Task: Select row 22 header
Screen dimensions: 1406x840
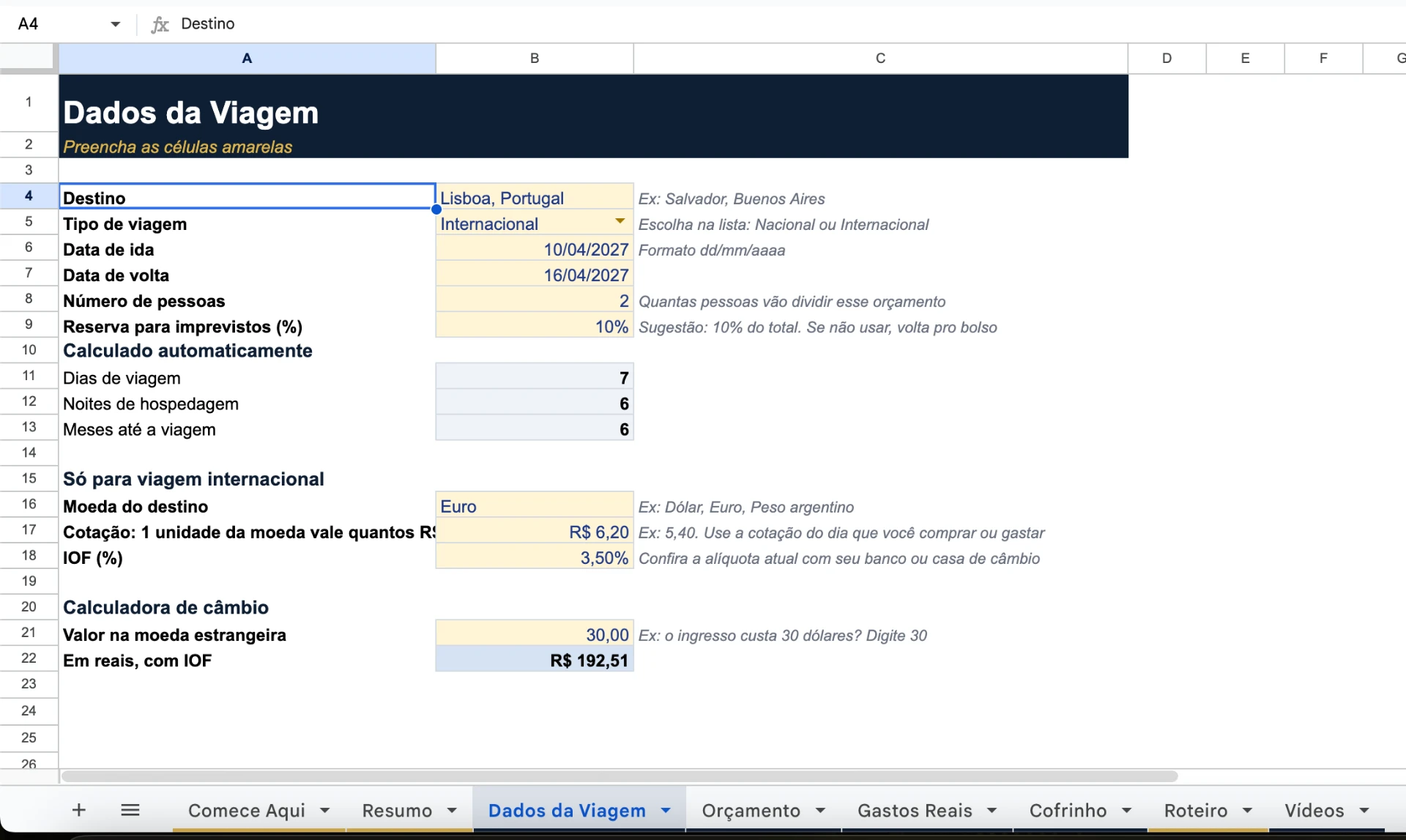Action: [x=29, y=658]
